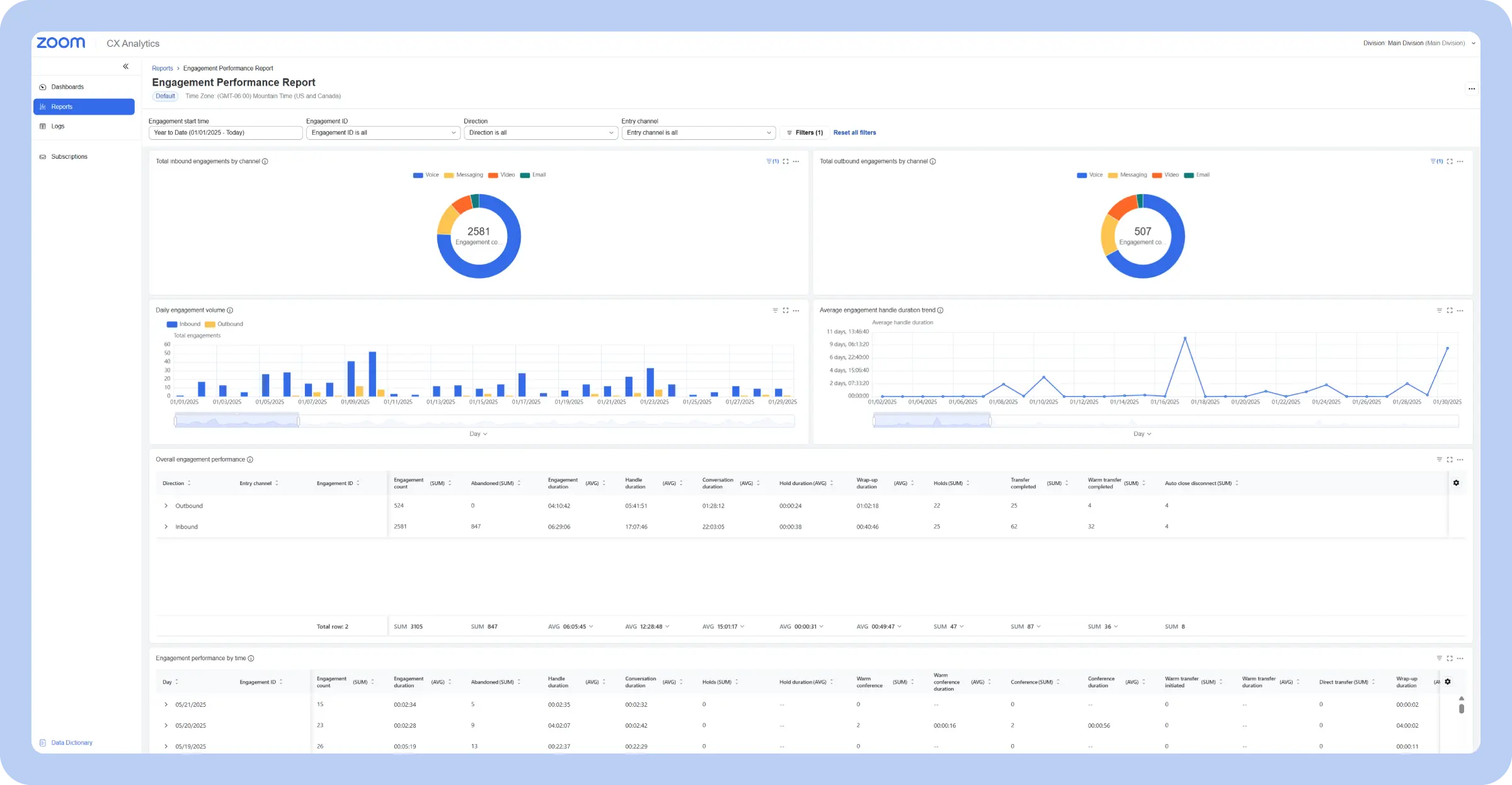Switch to Reports in the sidebar navigation

pos(61,106)
